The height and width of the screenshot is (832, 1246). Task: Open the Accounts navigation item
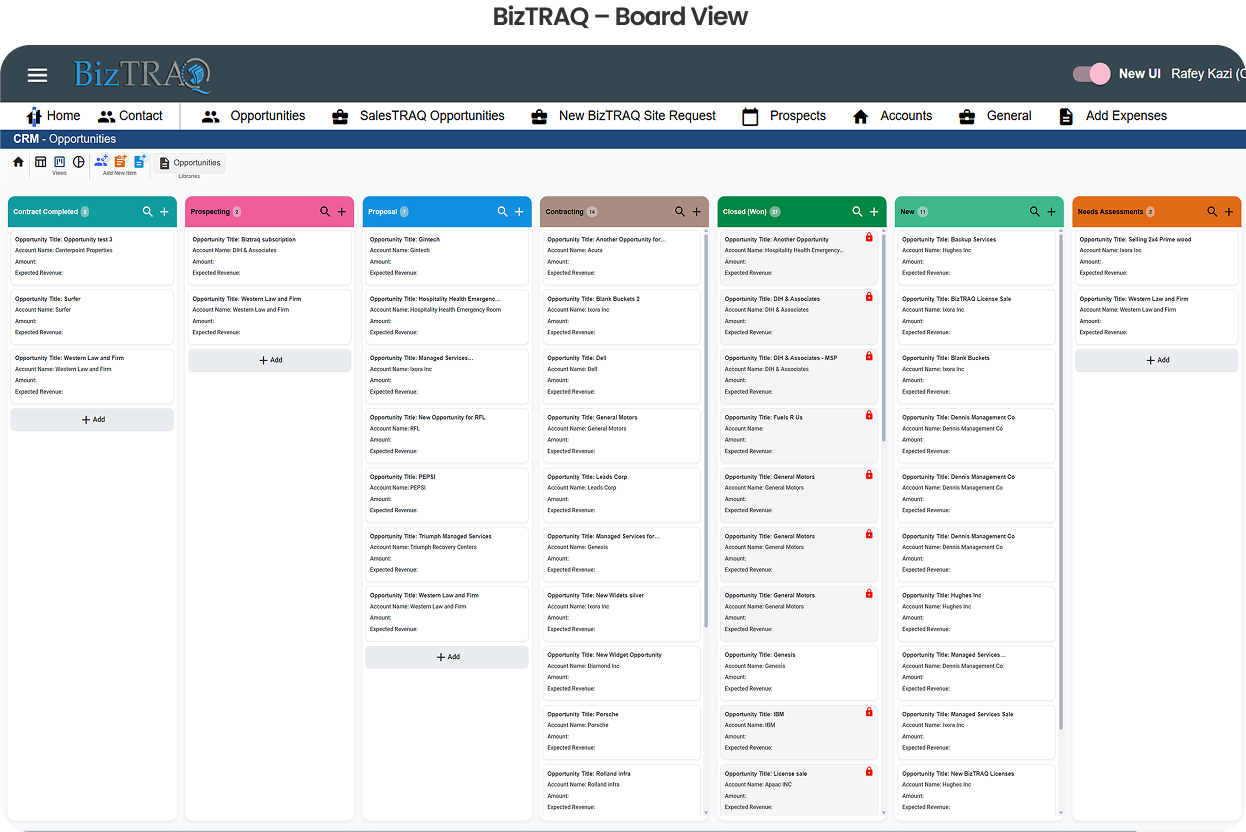pos(892,116)
